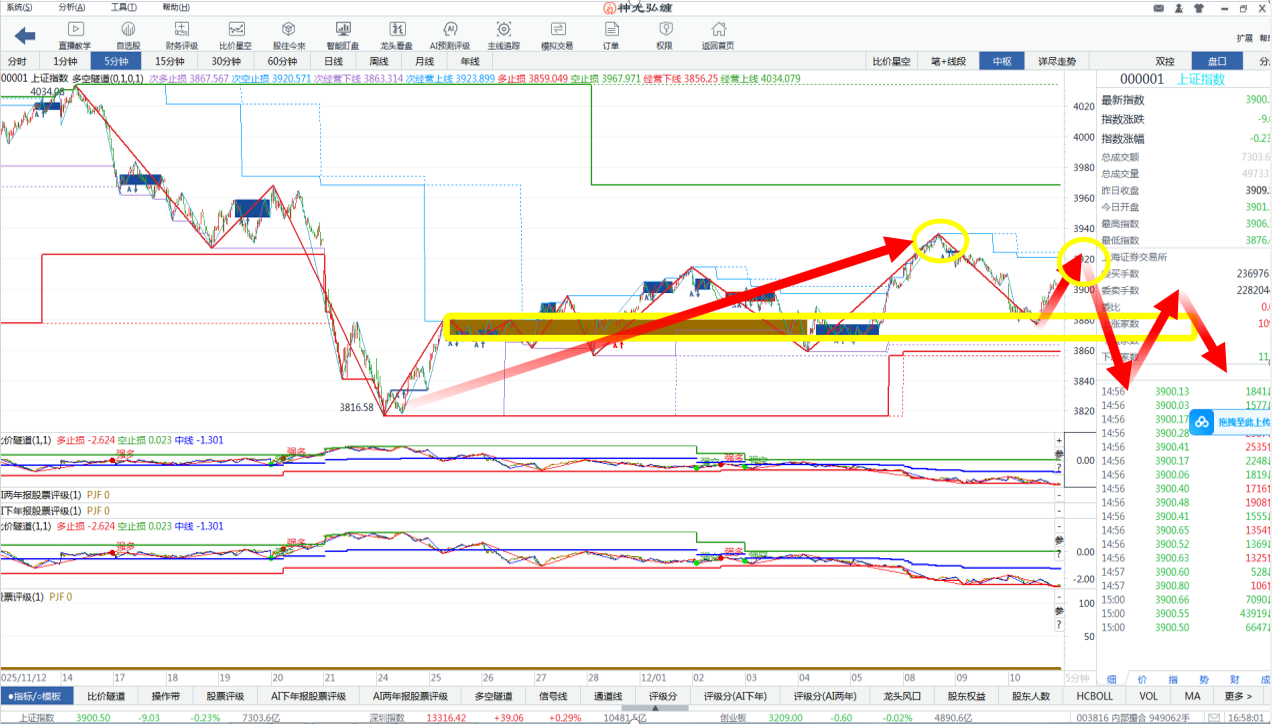1272x724 pixels.
Task: Toggle the 中枢 overlay button
Action: click(x=1001, y=61)
